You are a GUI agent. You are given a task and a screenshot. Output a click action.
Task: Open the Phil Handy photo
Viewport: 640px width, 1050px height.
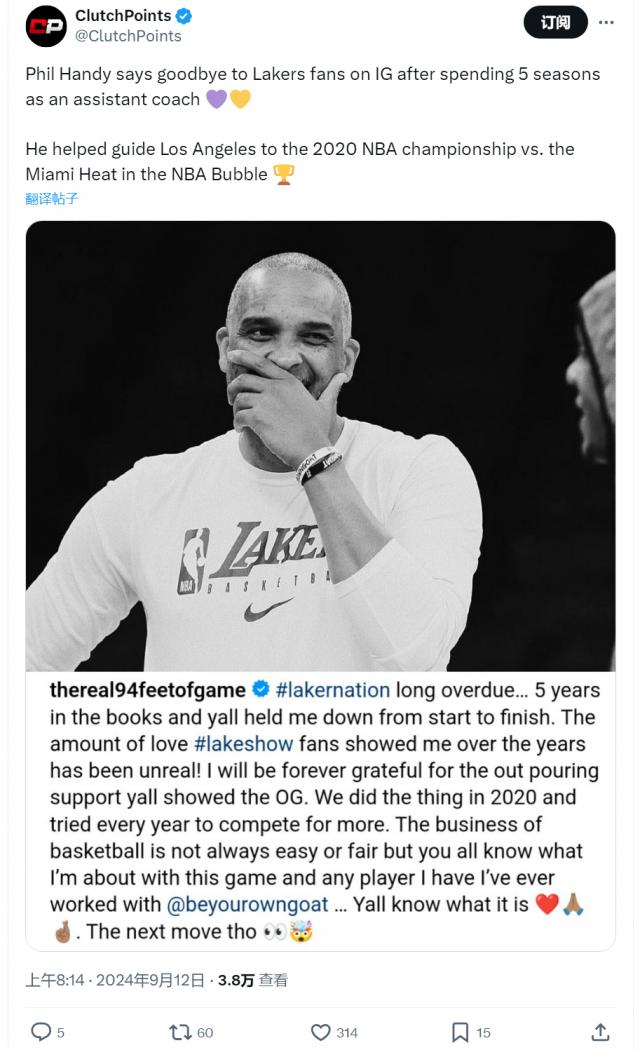pos(320,446)
